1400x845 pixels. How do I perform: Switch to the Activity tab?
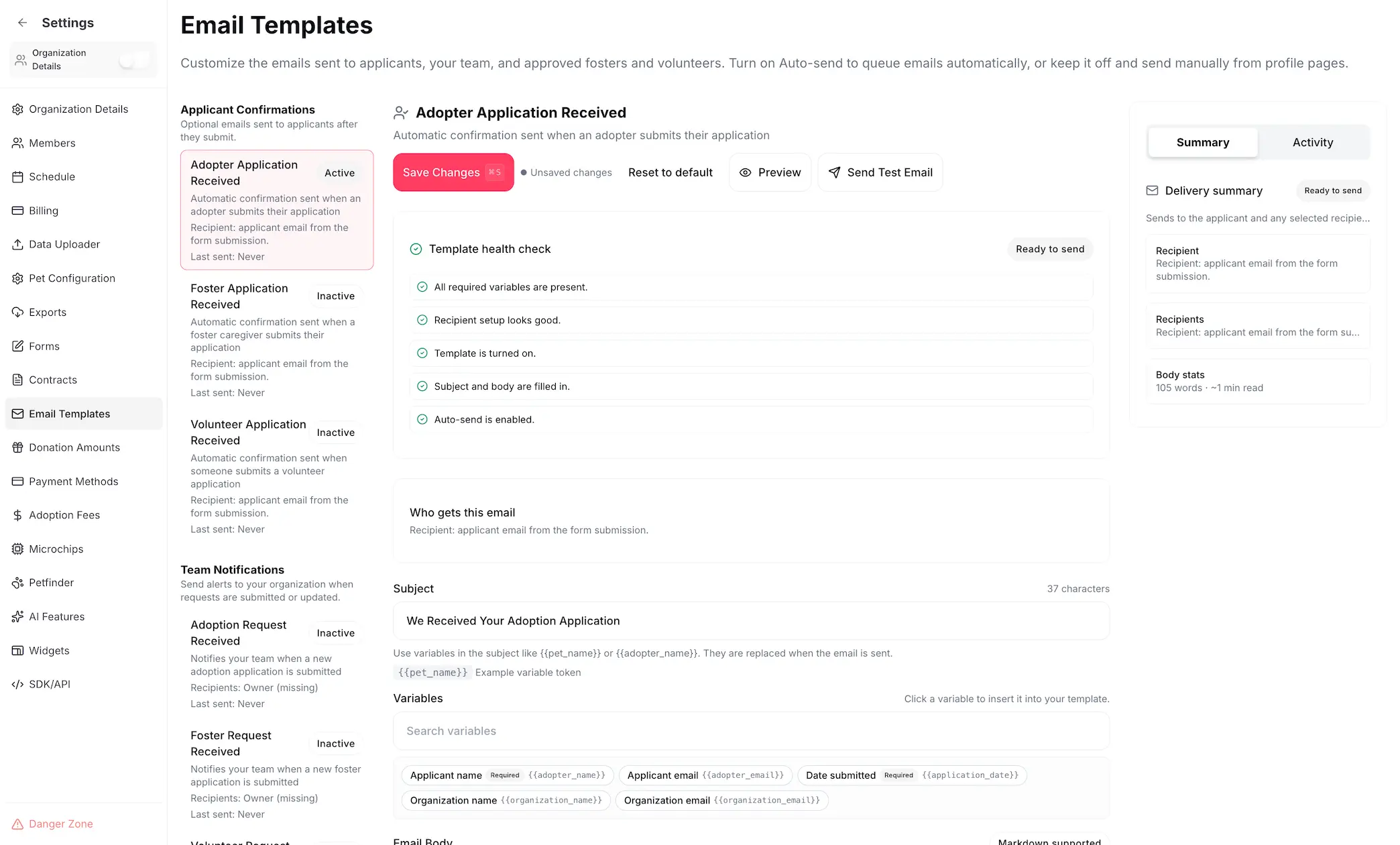pyautogui.click(x=1312, y=142)
